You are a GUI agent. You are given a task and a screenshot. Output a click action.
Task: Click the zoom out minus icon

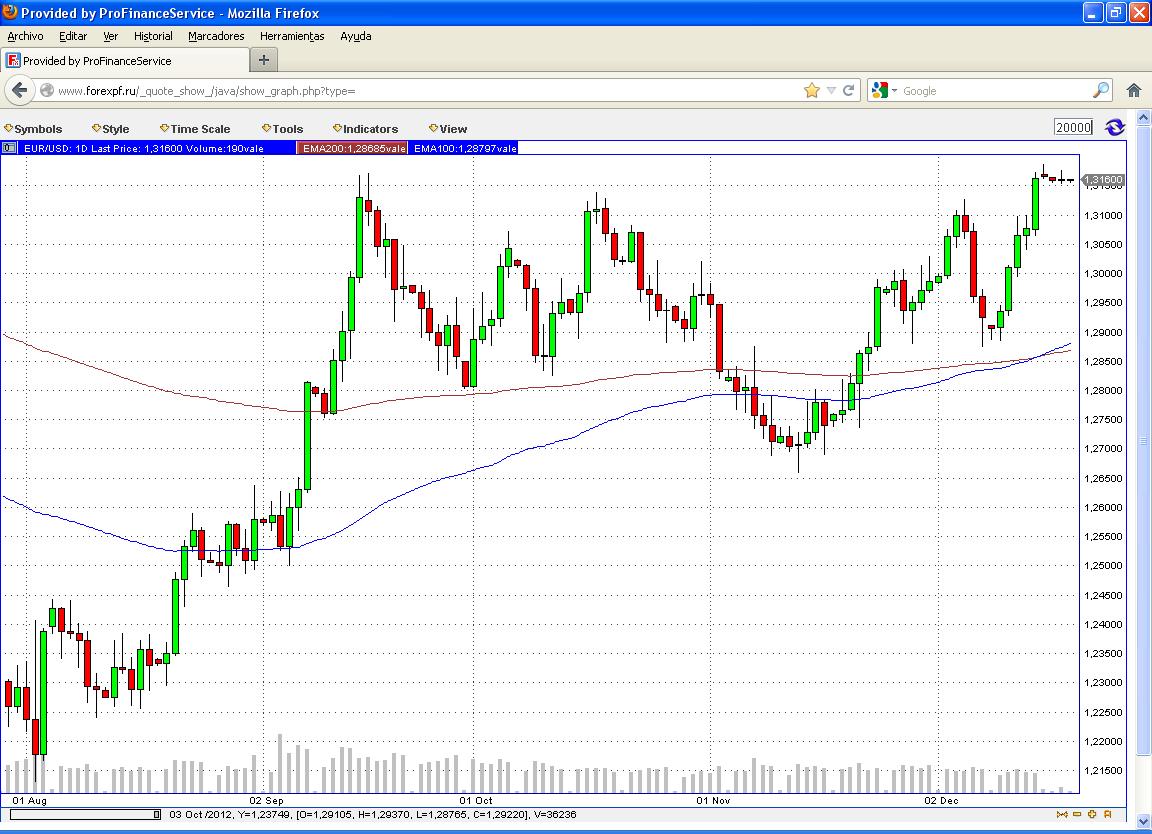click(1077, 814)
